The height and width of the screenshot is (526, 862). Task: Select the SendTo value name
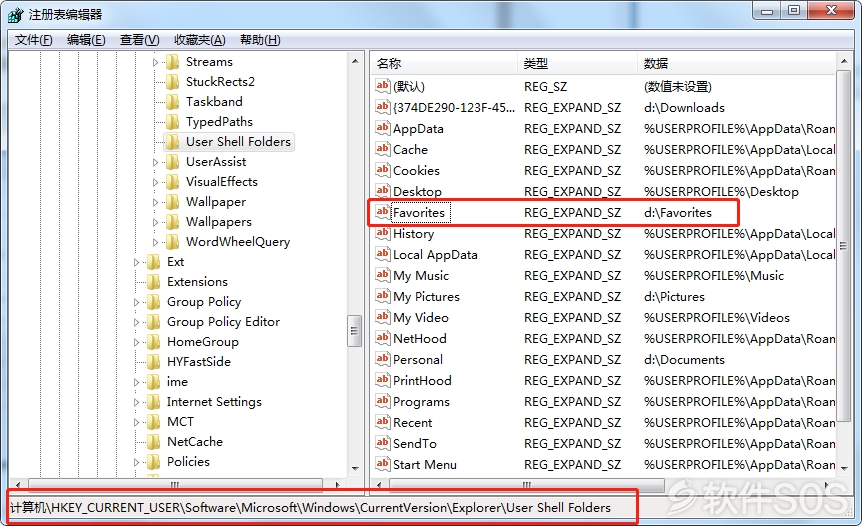tap(415, 444)
